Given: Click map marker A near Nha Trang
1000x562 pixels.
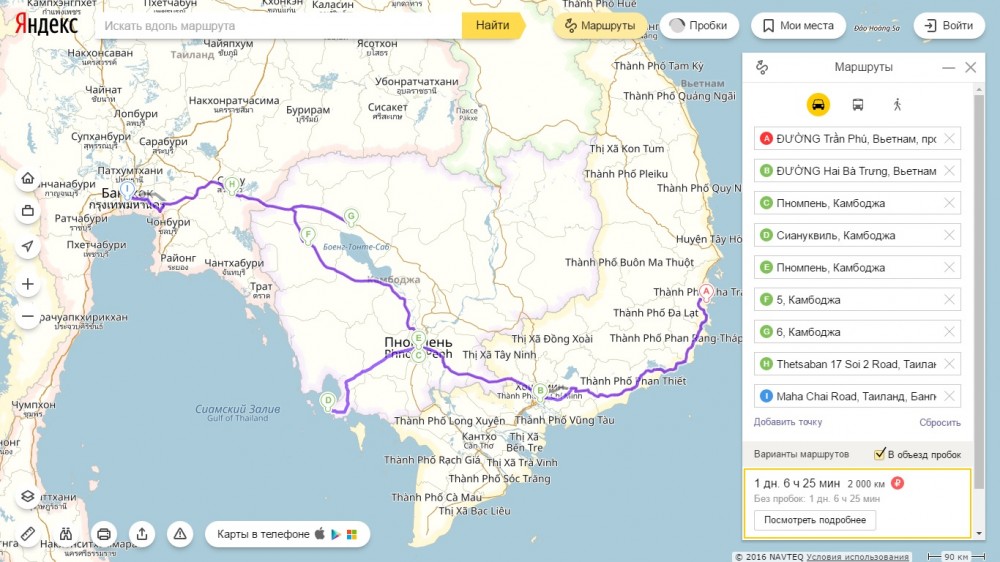Looking at the screenshot, I should coord(706,292).
